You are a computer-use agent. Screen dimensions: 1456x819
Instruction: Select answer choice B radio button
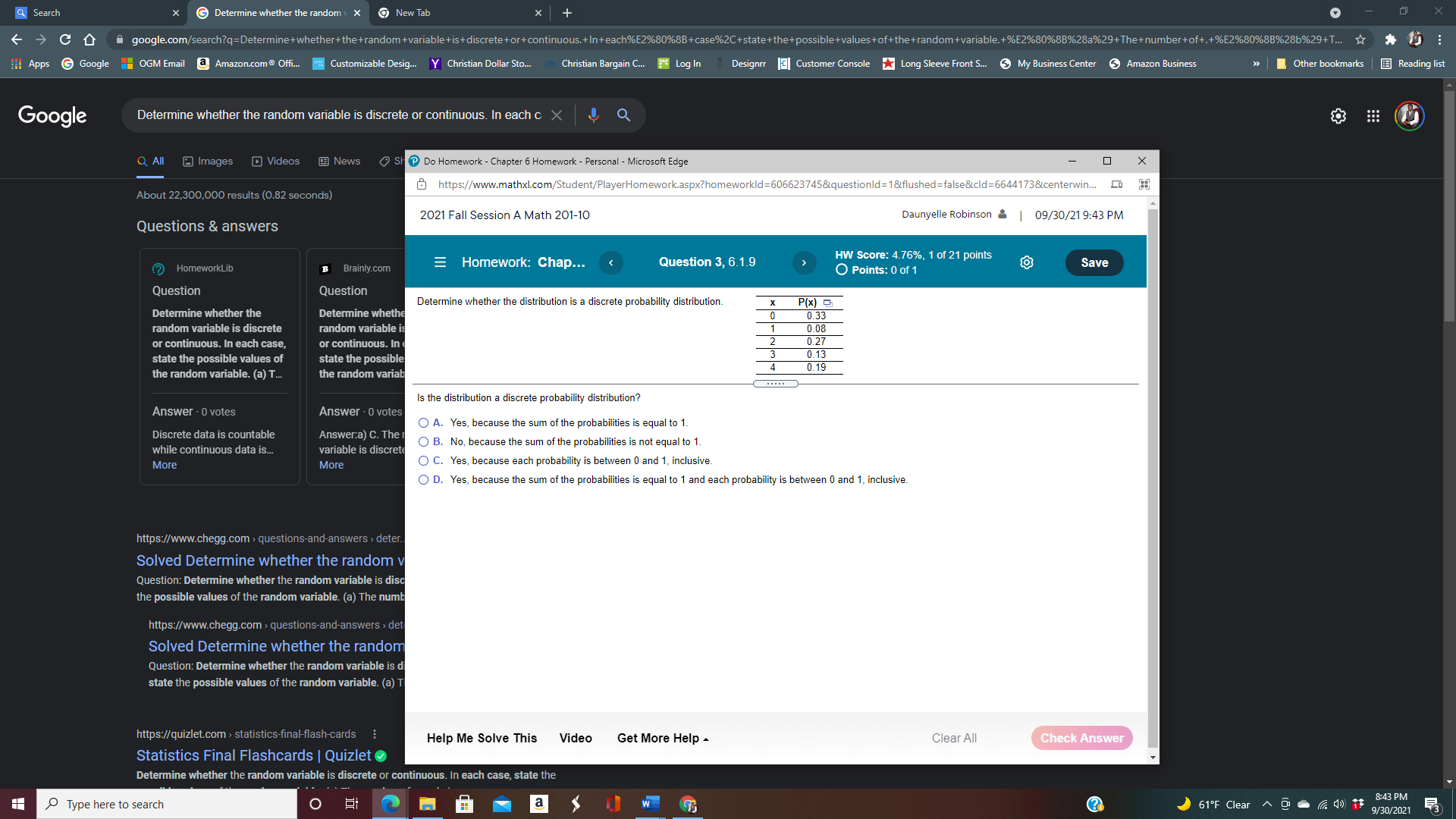point(424,441)
